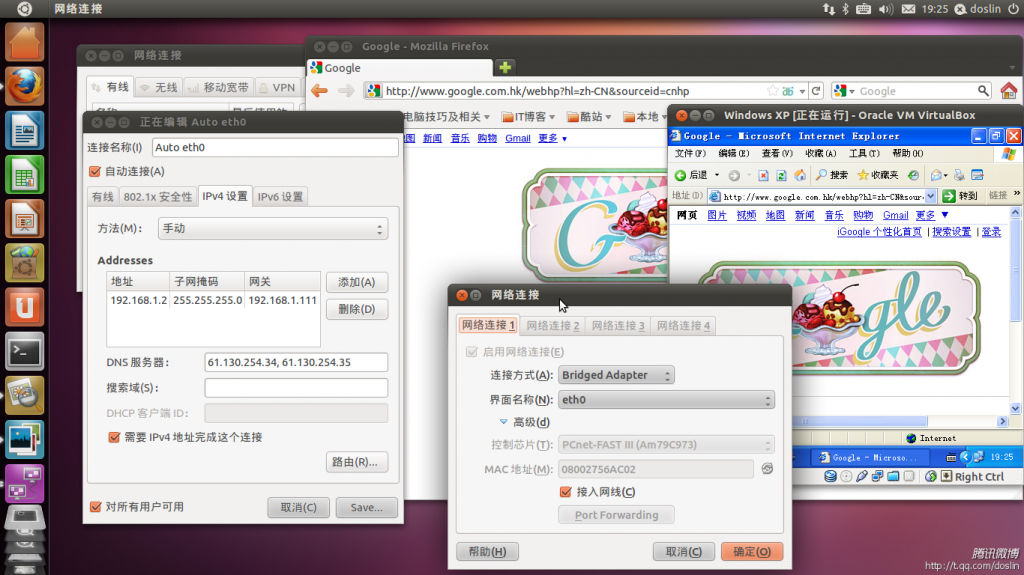
Task: Open the IE 文件(F) menu
Action: click(x=690, y=154)
